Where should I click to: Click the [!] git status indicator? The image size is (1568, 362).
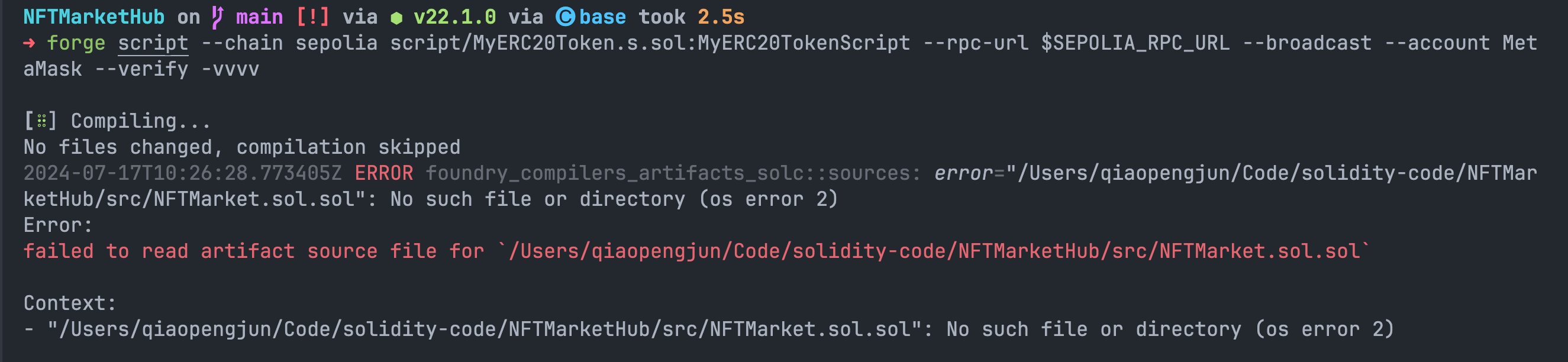click(313, 17)
